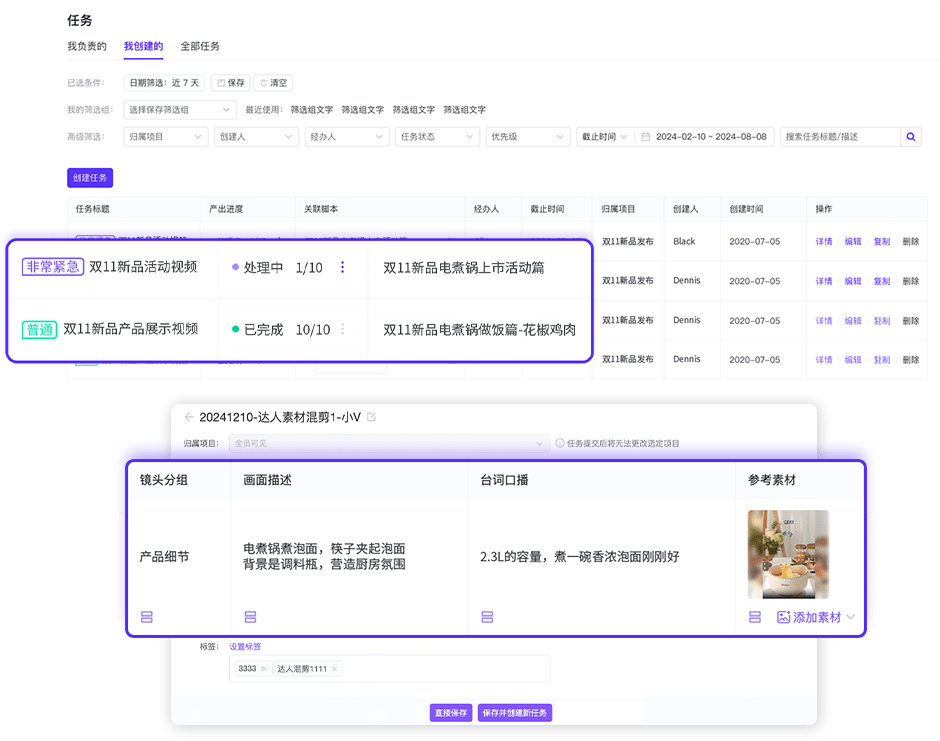Viewport: 940px width, 741px height.
Task: Click the row icon under 镜头分组 column
Action: point(147,617)
